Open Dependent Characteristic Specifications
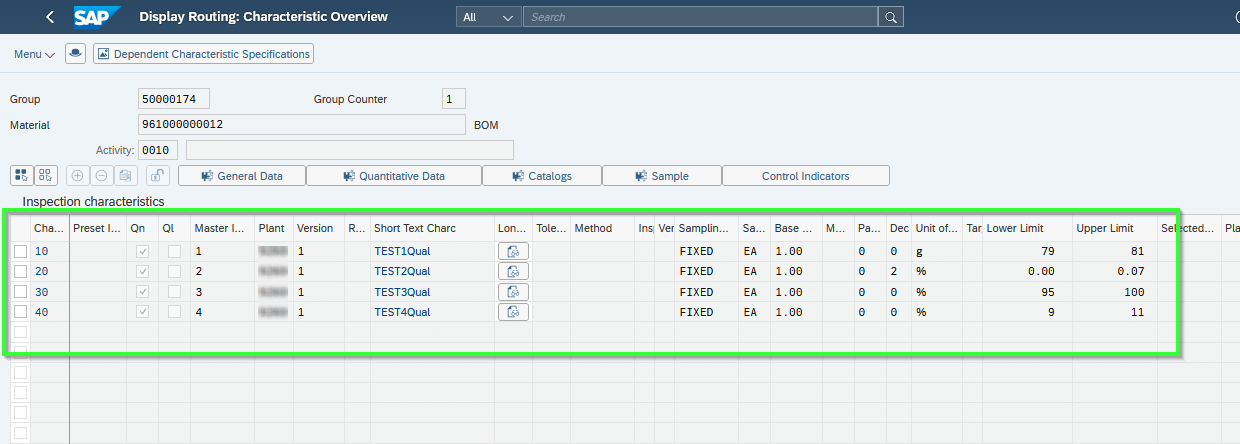 click(x=203, y=54)
